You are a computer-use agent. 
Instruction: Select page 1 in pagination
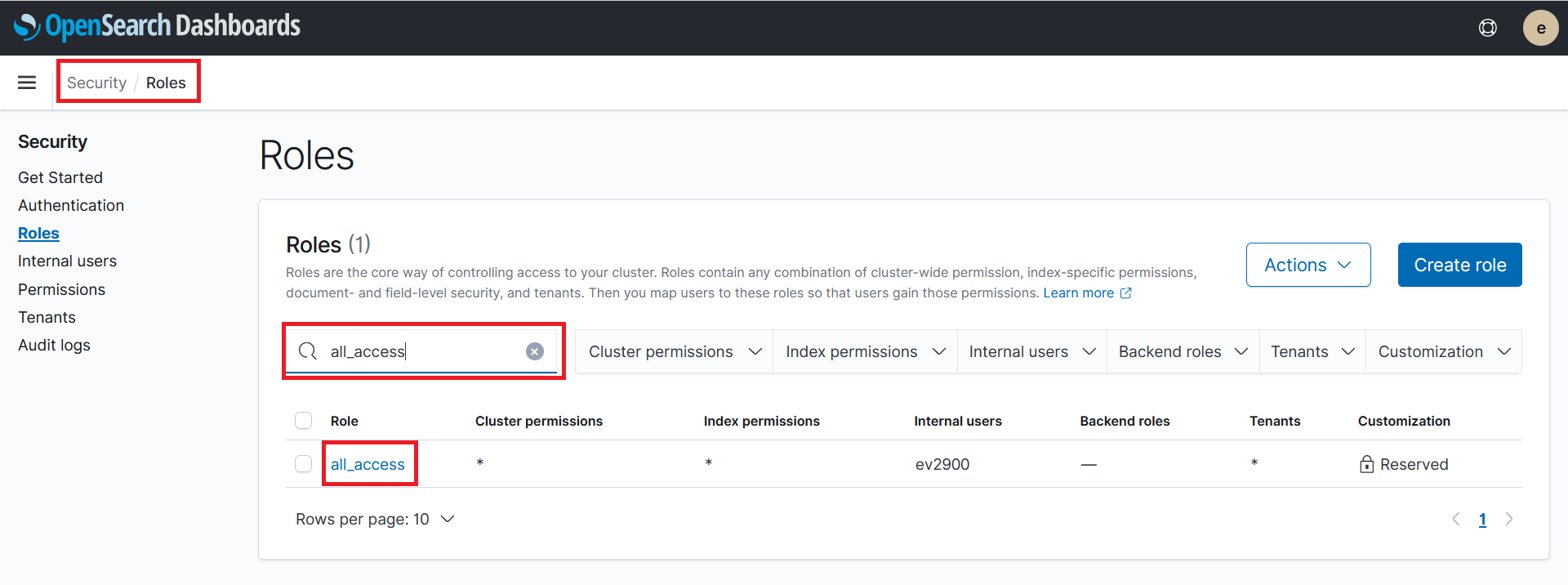[x=1482, y=519]
